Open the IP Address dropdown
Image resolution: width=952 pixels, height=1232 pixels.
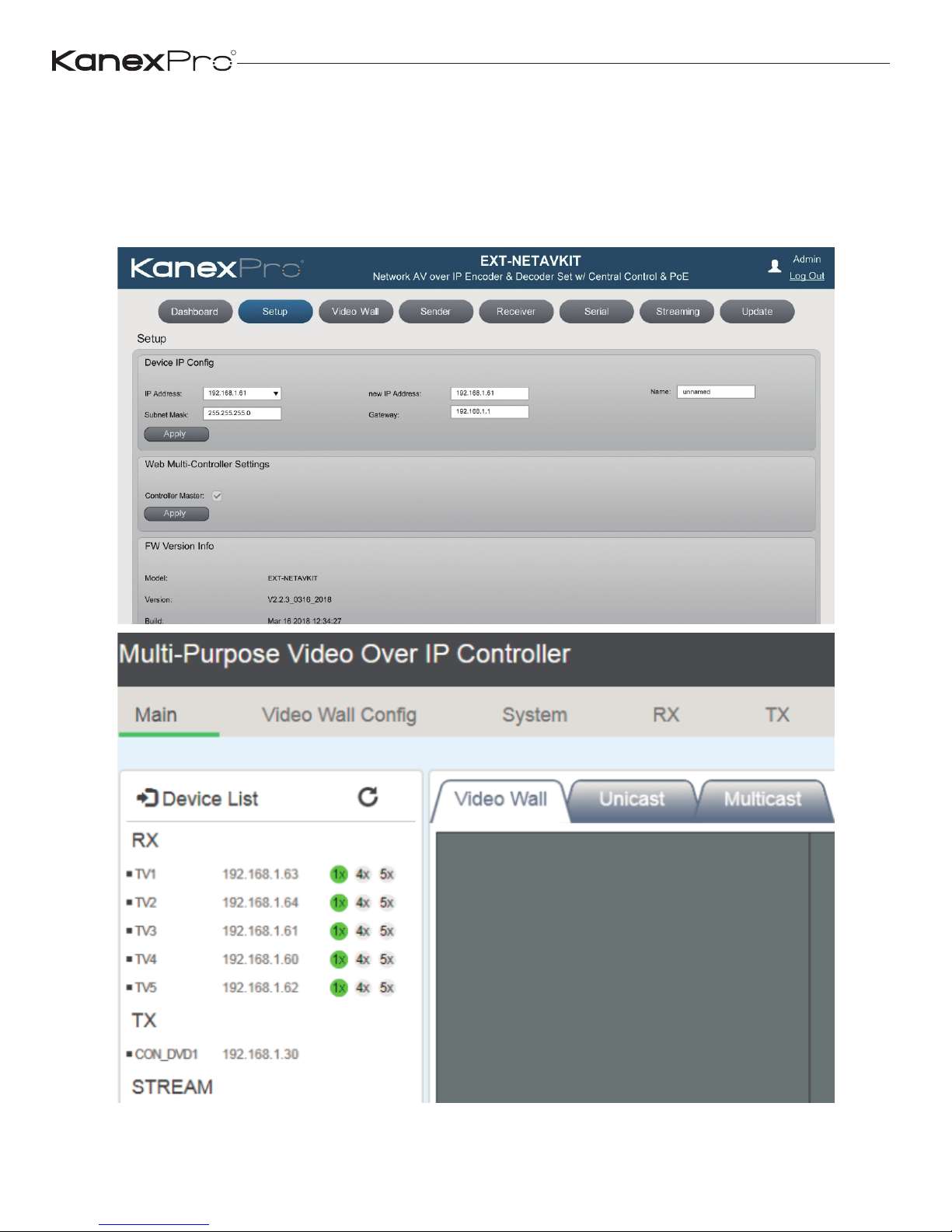(242, 393)
